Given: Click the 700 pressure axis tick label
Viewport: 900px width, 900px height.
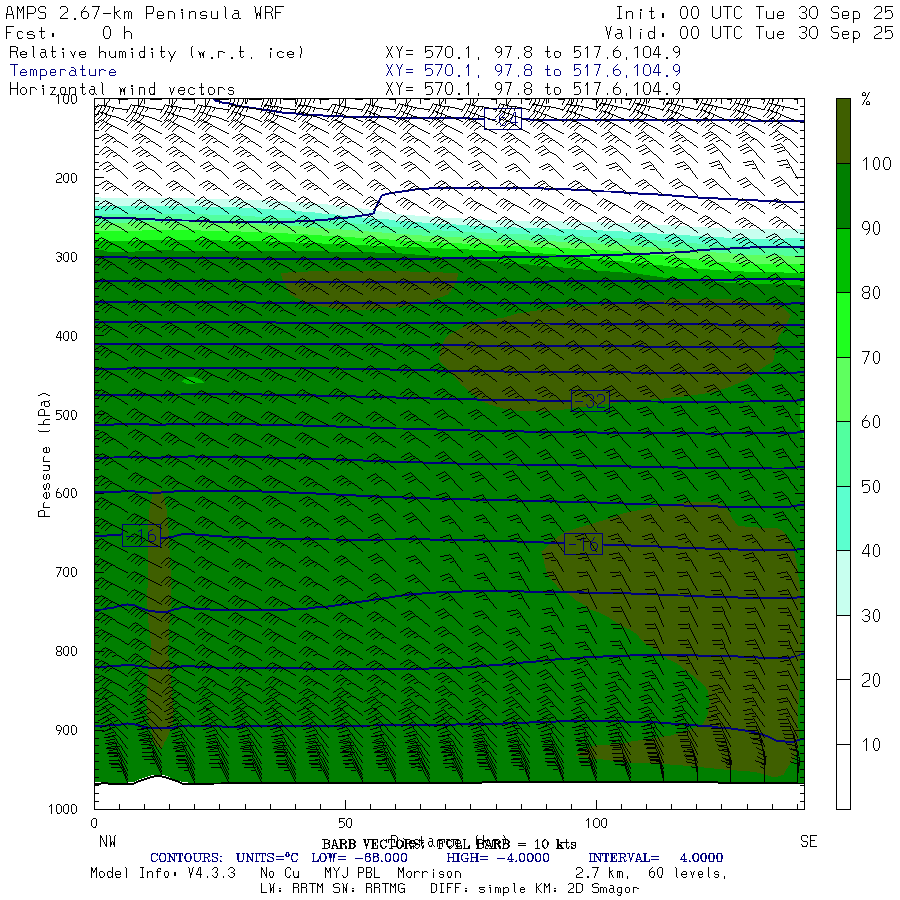Looking at the screenshot, I should tap(66, 572).
